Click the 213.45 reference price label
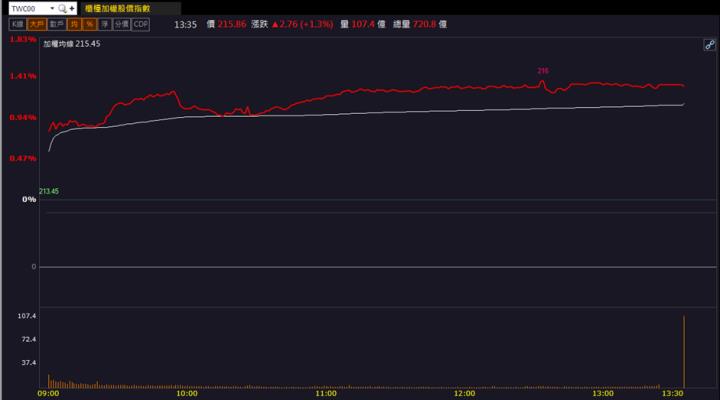The image size is (720, 400). (x=49, y=192)
